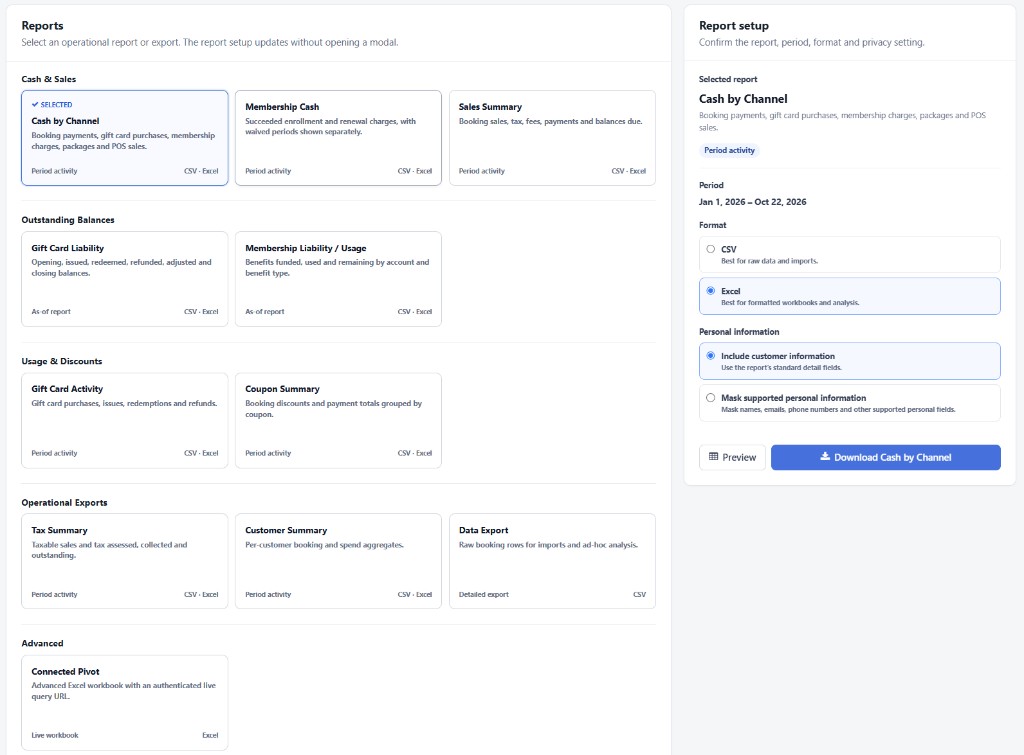The image size is (1024, 755).
Task: Click the Operational Exports section heading
Action: tap(64, 502)
